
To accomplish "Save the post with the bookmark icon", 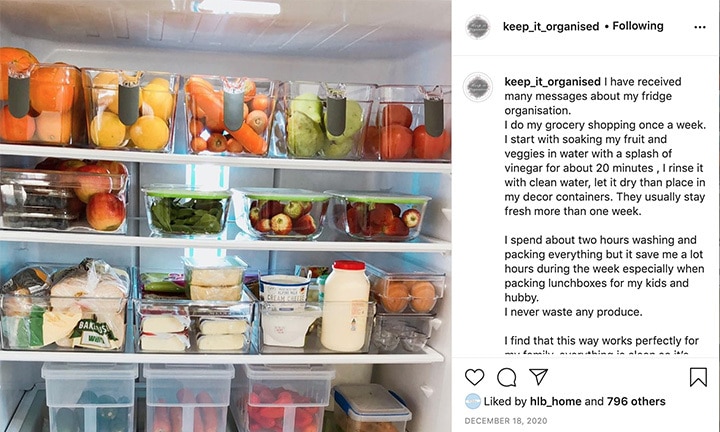I will (x=698, y=377).
